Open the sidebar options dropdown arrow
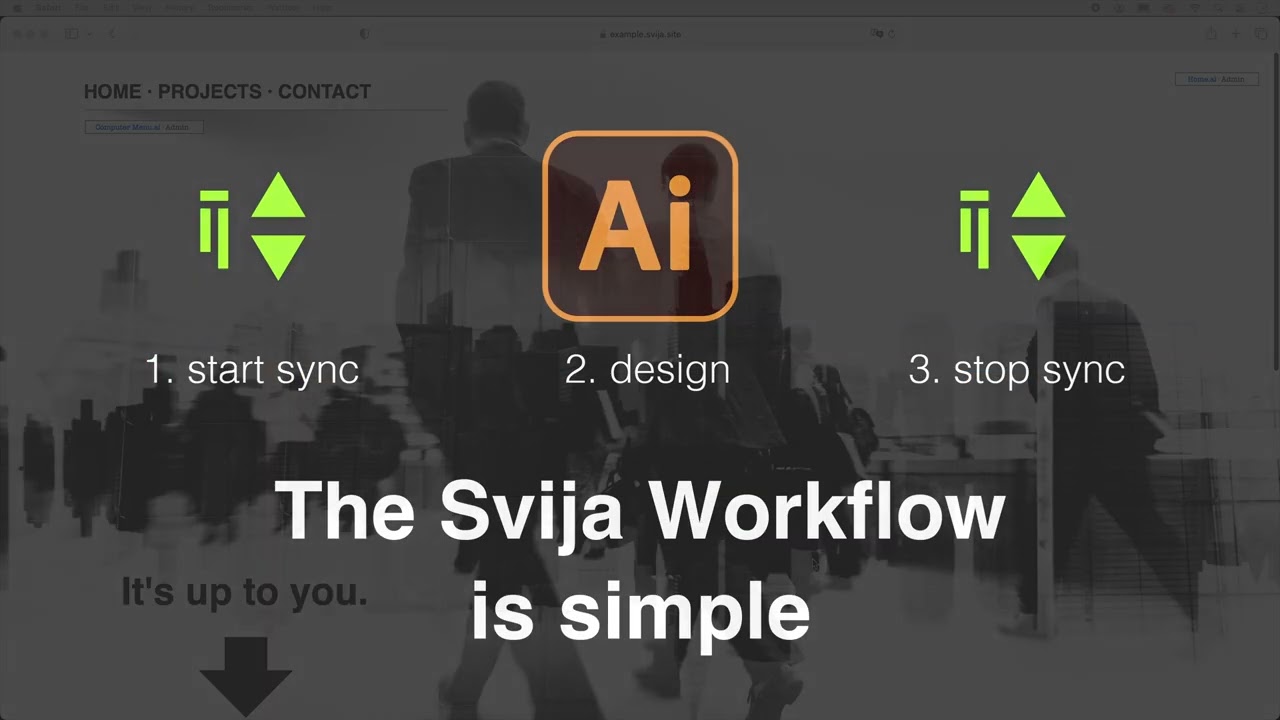The width and height of the screenshot is (1280, 720). 89,34
